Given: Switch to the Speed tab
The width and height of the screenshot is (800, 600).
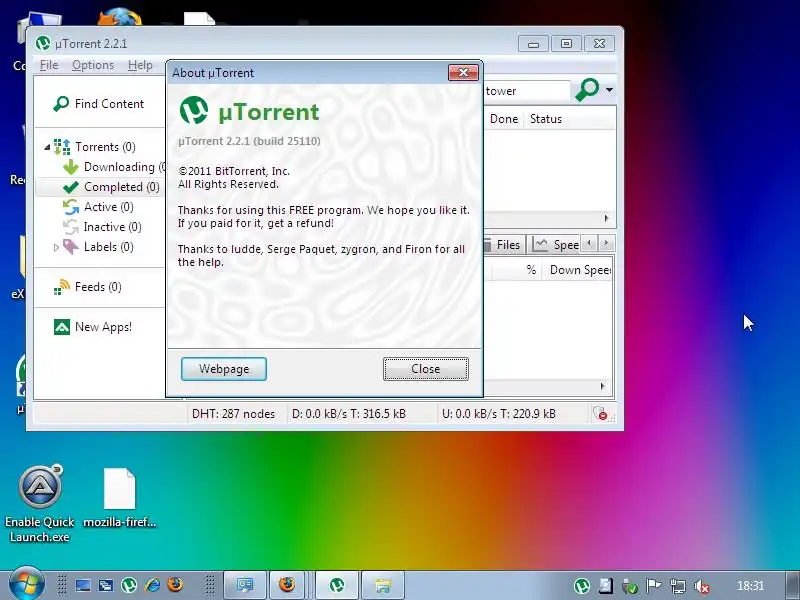Looking at the screenshot, I should pyautogui.click(x=555, y=245).
